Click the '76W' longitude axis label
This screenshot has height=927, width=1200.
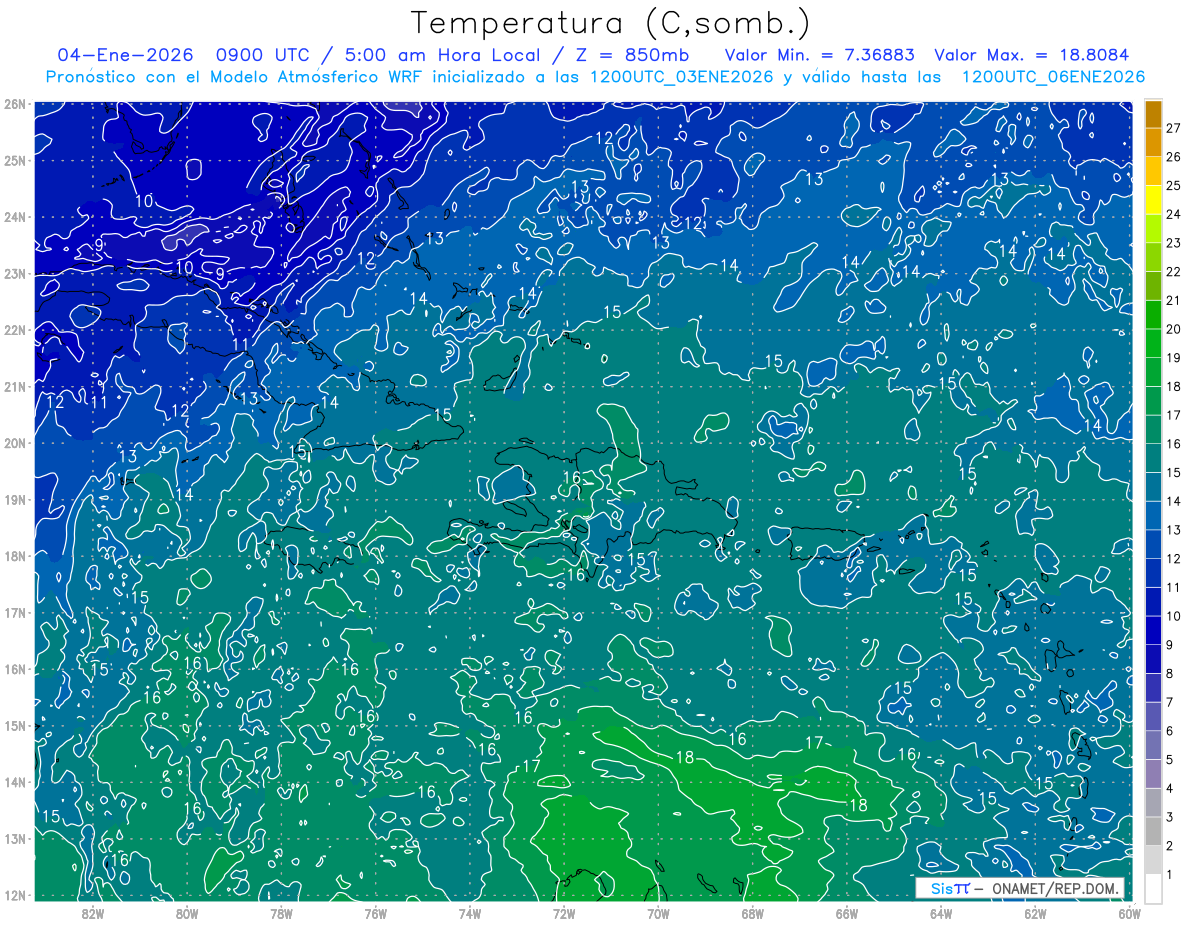[x=376, y=913]
